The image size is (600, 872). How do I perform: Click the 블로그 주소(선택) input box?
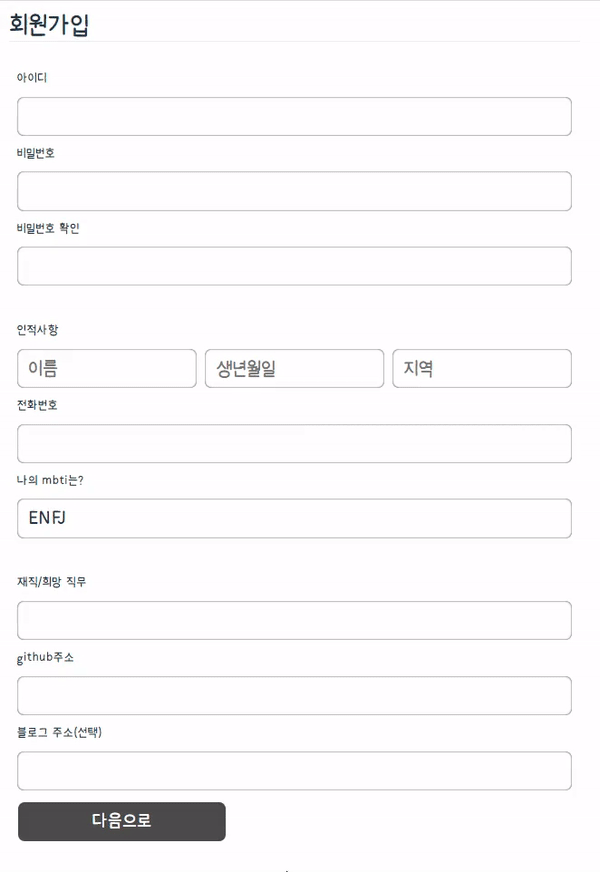click(294, 771)
